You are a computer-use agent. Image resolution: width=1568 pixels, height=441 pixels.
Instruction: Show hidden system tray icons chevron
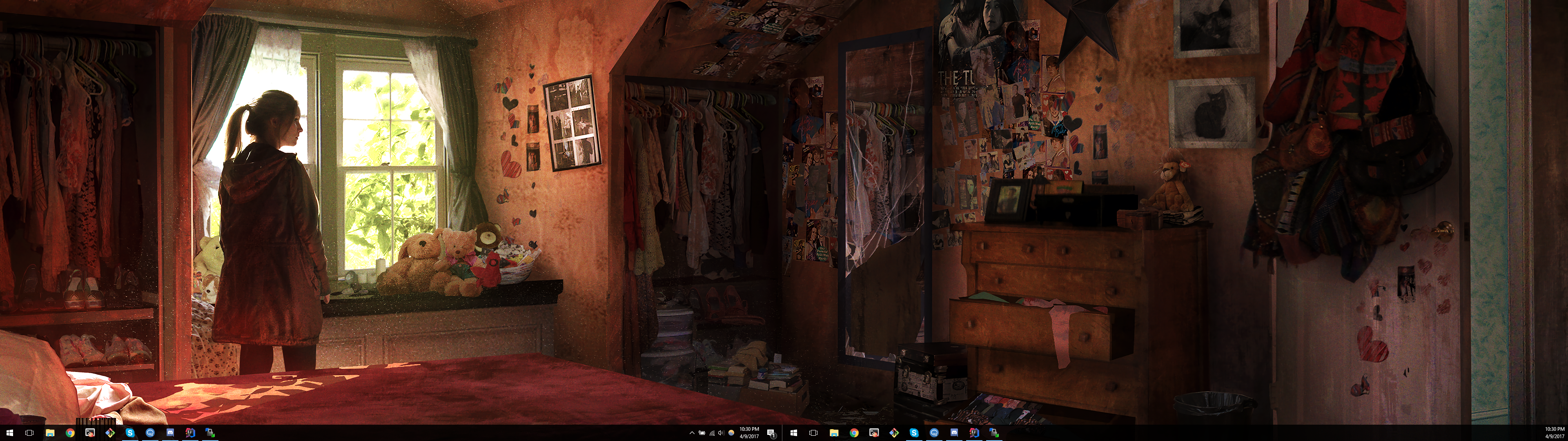[692, 433]
